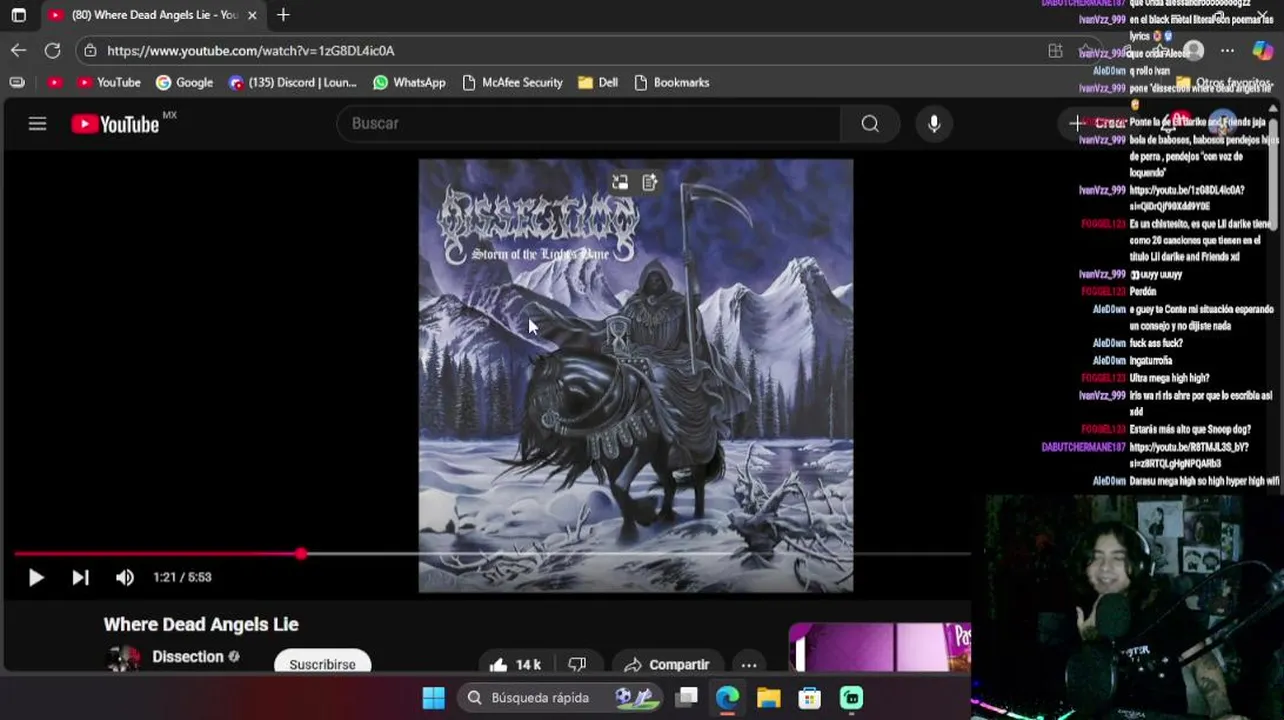Click the browser back arrow
This screenshot has height=720, width=1284.
coord(19,50)
